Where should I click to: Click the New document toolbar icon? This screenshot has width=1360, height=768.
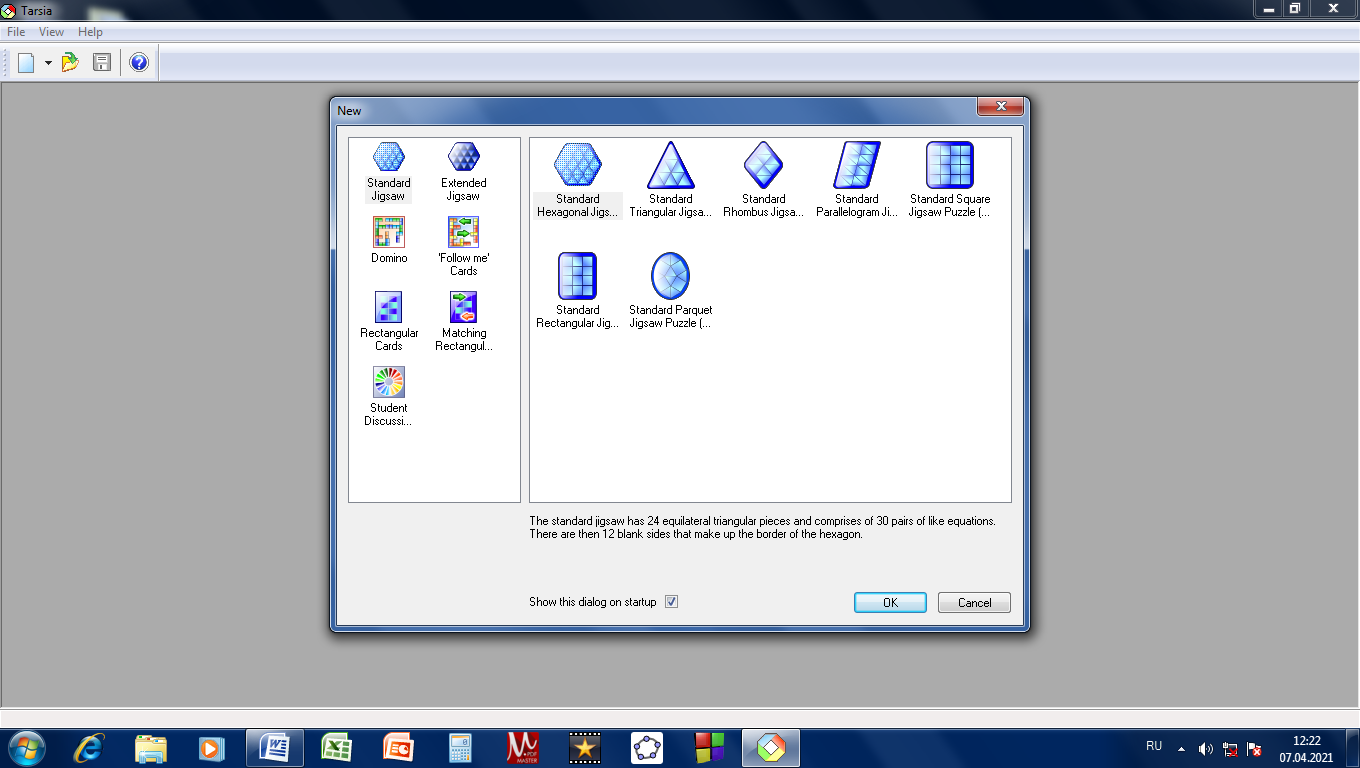pos(26,63)
